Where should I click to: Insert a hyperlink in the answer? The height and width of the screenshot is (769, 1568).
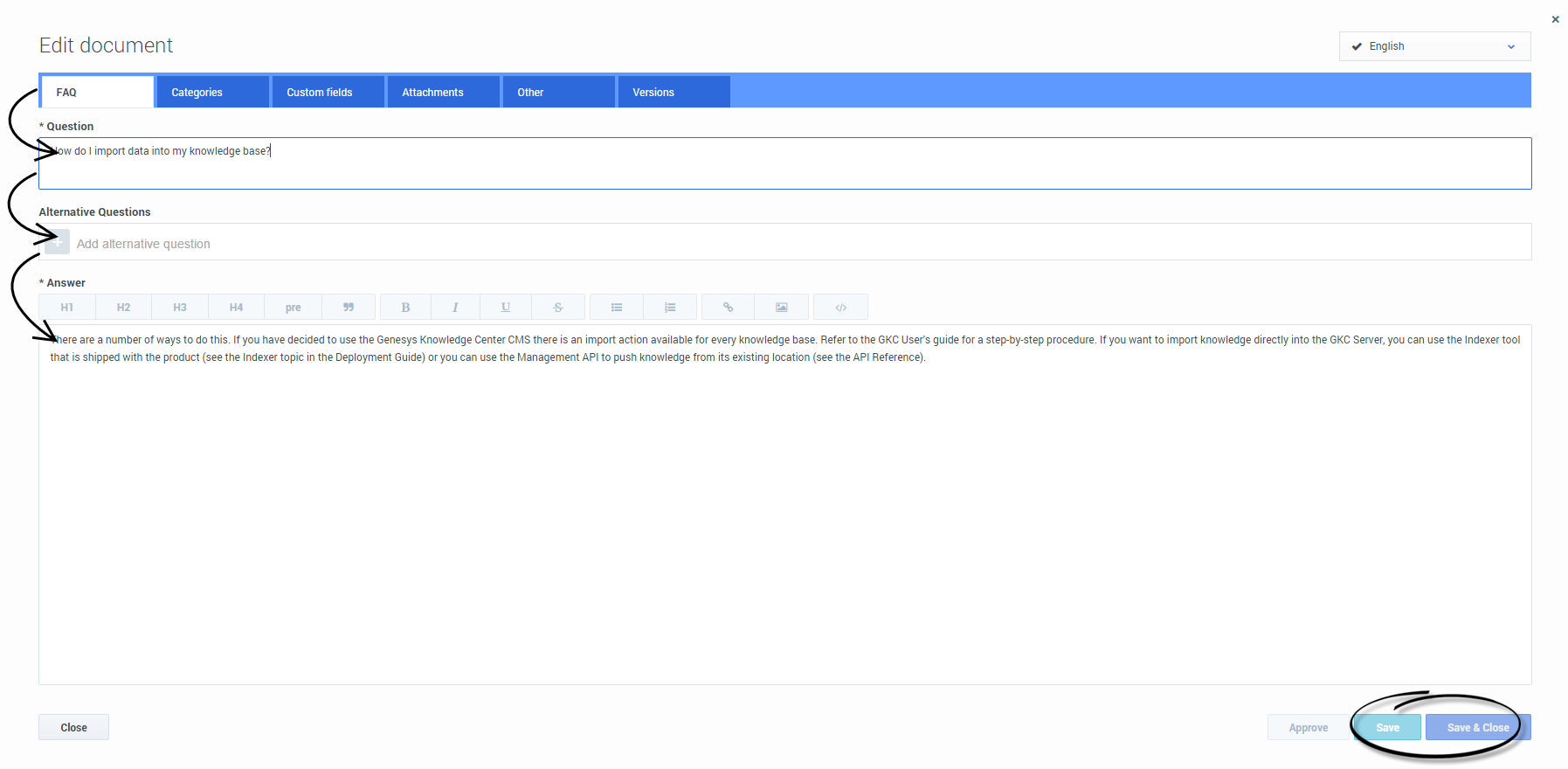coord(728,308)
